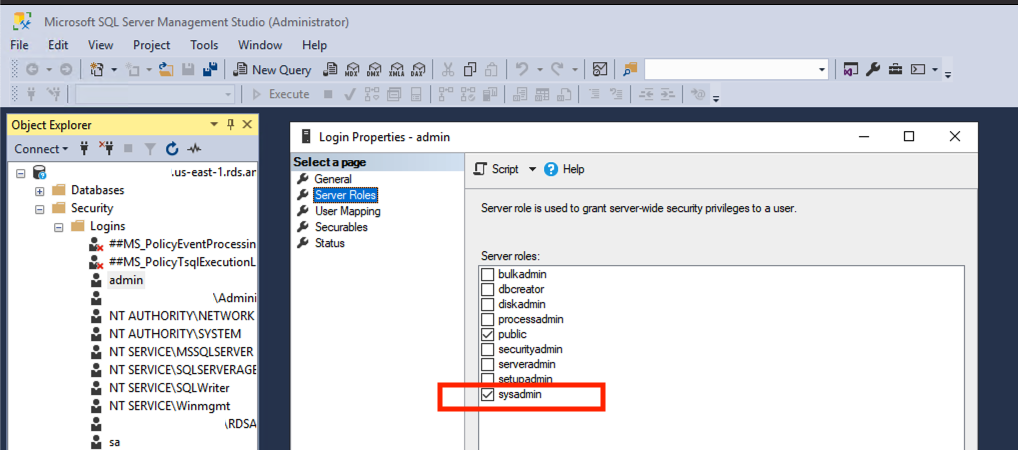The height and width of the screenshot is (450, 1018).
Task: Select the Server Roles page
Action: pos(345,195)
